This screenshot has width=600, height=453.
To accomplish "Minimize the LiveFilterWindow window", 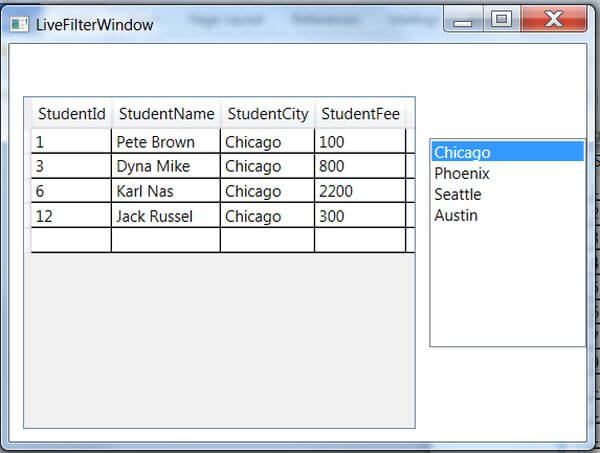I will point(463,19).
